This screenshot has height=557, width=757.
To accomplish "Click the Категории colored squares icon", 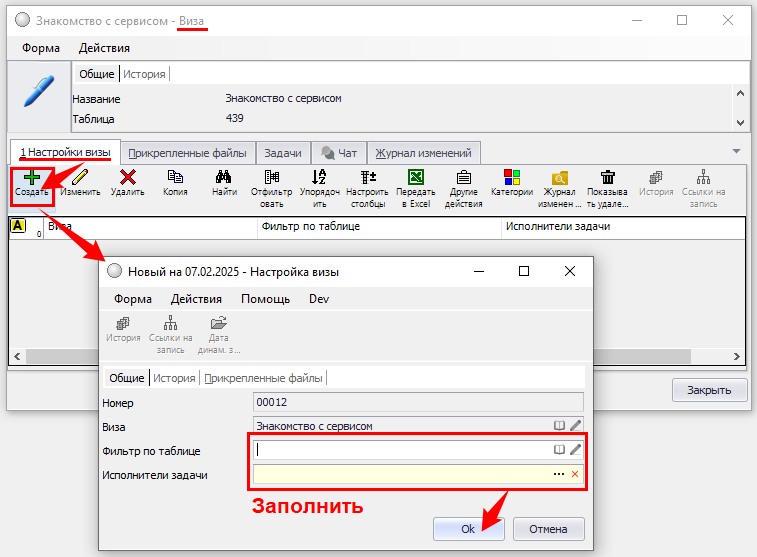I will pos(511,178).
